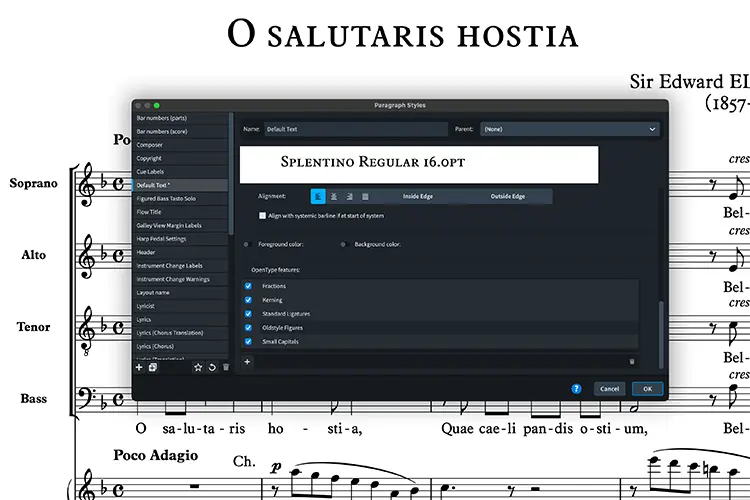750x500 pixels.
Task: Toggle Kerning OpenType feature
Action: [248, 300]
